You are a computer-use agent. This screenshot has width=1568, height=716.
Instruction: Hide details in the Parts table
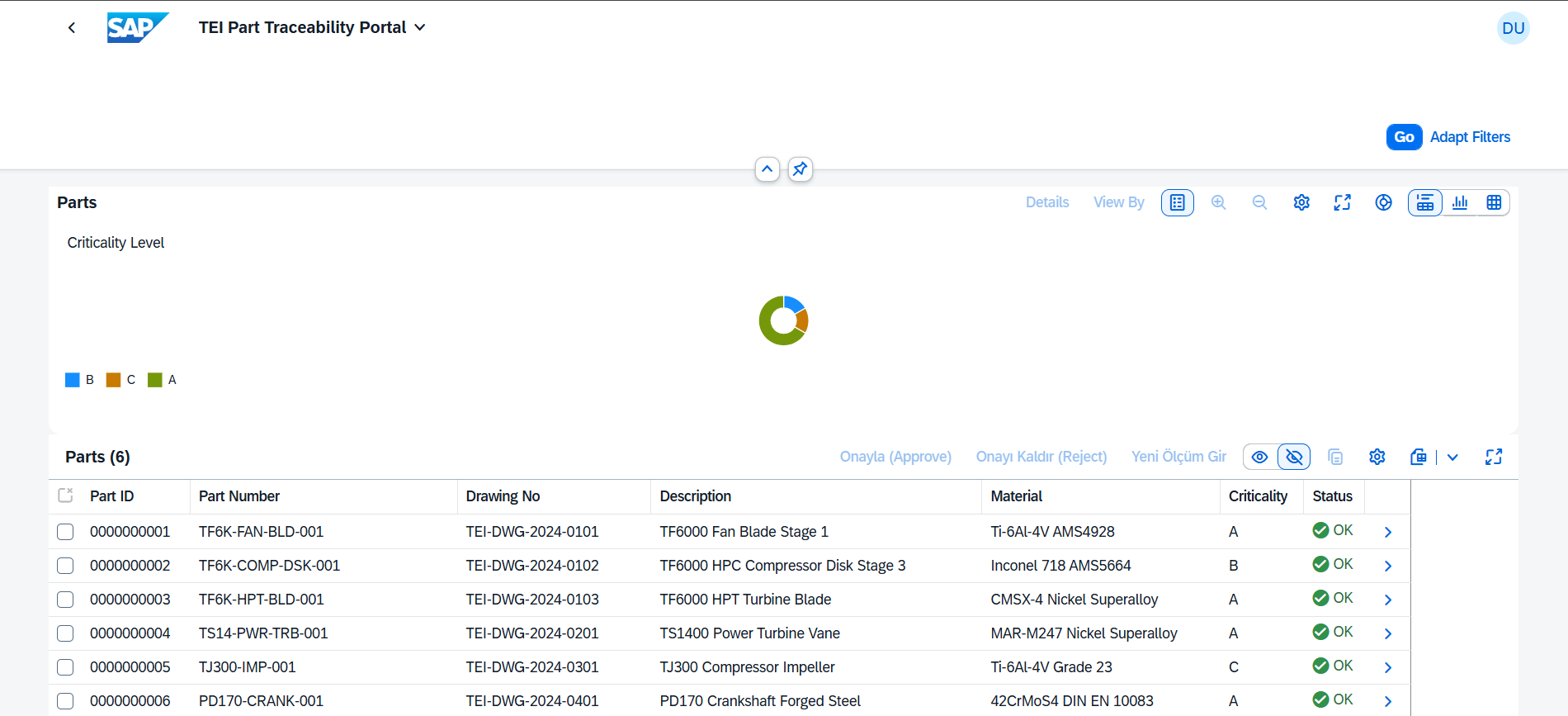click(1294, 457)
